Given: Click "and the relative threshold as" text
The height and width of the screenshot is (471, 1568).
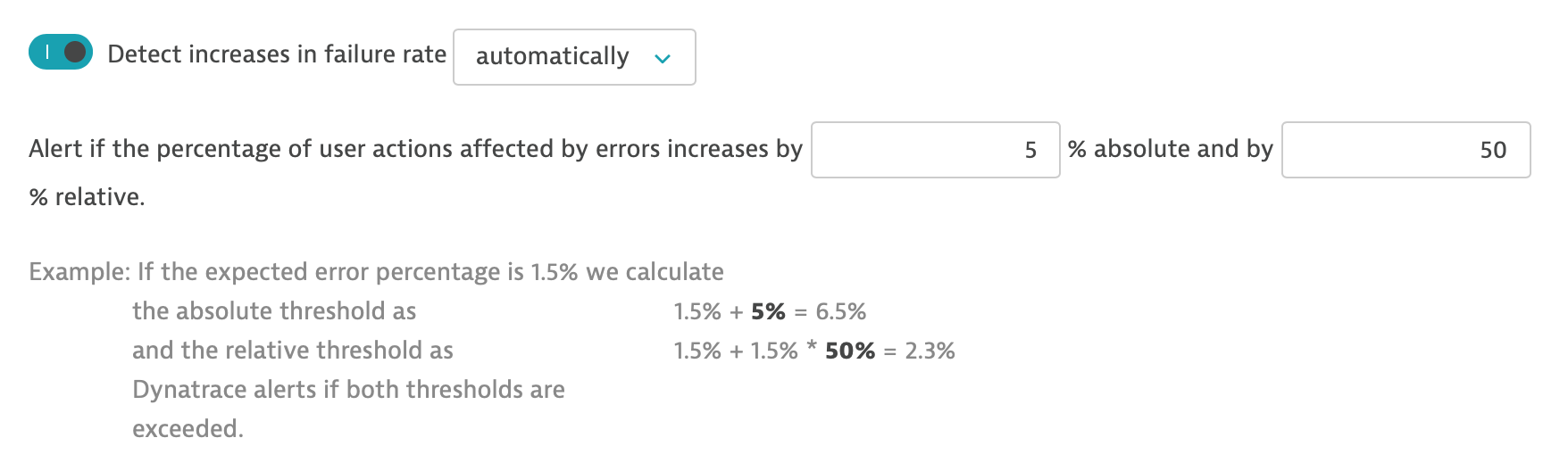Looking at the screenshot, I should coord(293,351).
